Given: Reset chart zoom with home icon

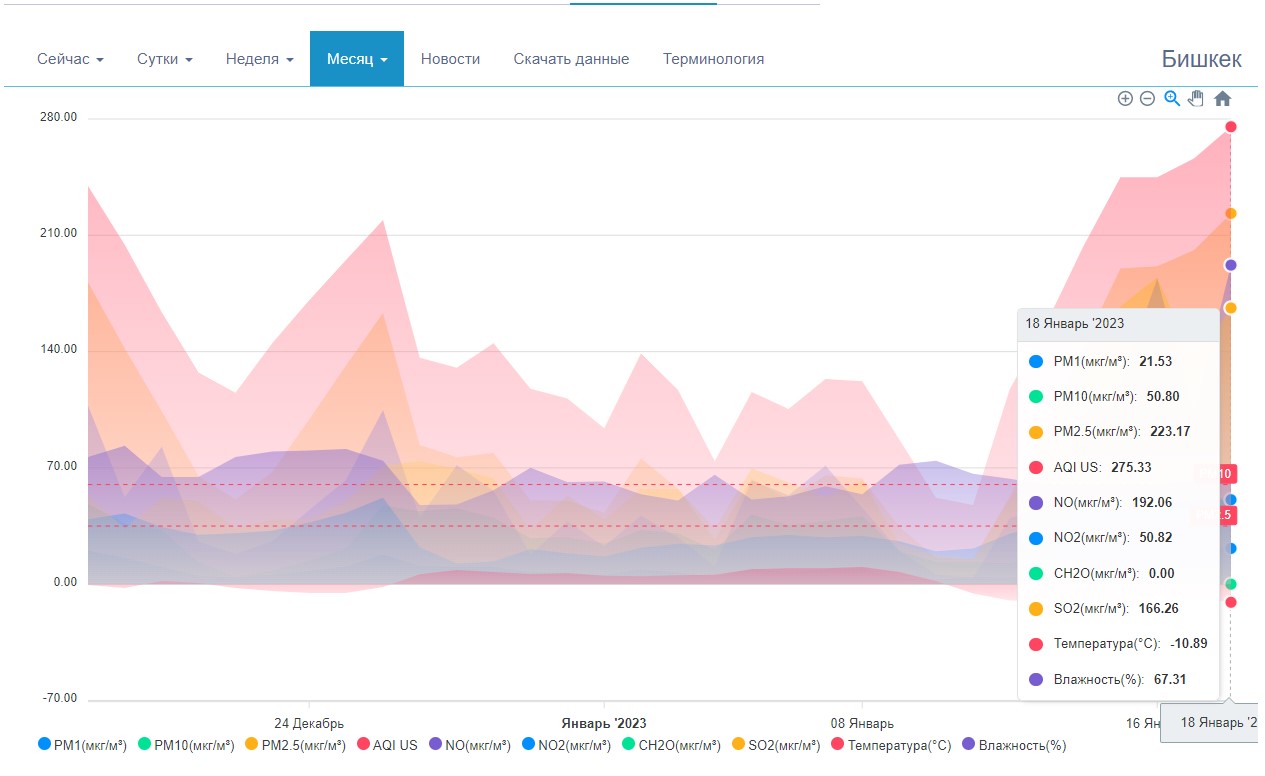Looking at the screenshot, I should (1222, 99).
